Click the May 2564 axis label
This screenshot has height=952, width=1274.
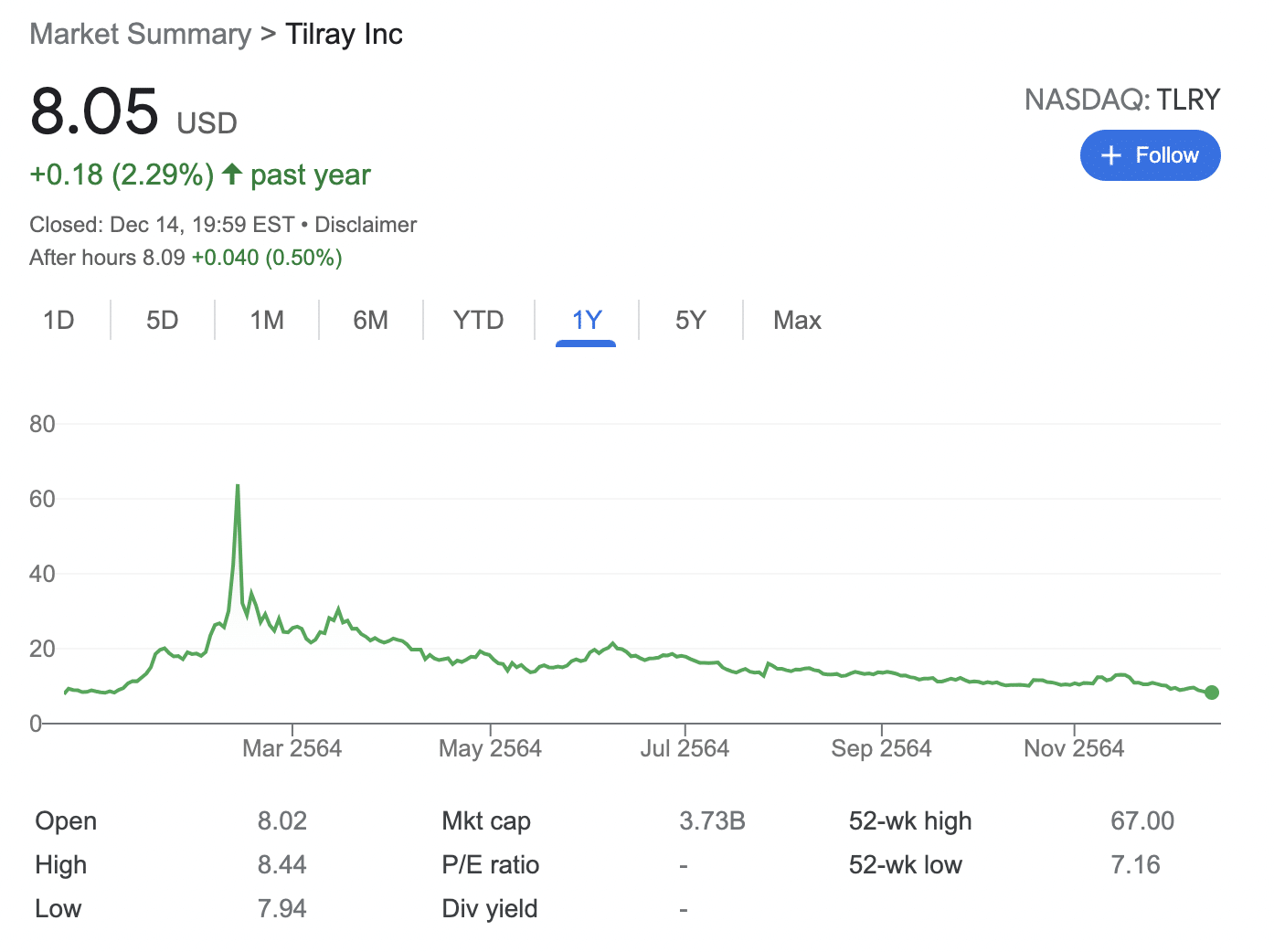[490, 749]
